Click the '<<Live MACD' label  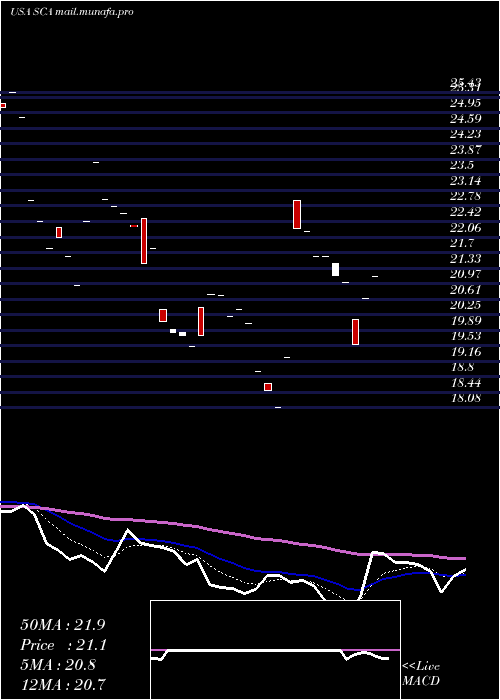[421, 674]
